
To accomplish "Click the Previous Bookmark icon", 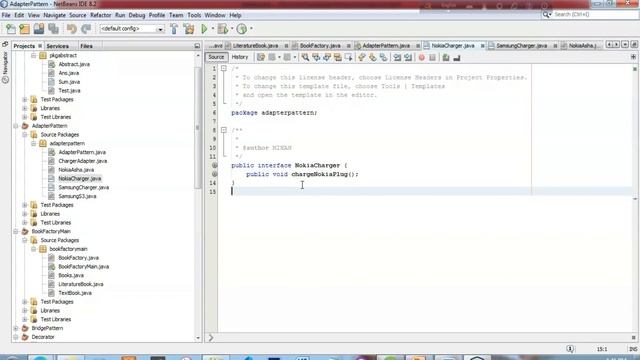I will click(x=362, y=58).
